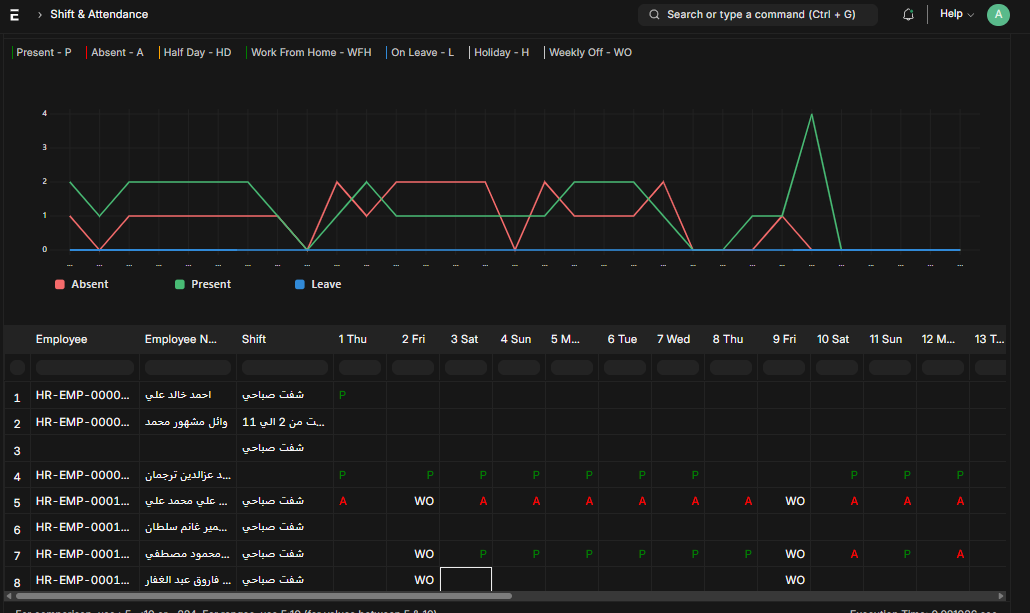1030x613 pixels.
Task: Click the ERPNext home logo icon
Action: point(14,15)
